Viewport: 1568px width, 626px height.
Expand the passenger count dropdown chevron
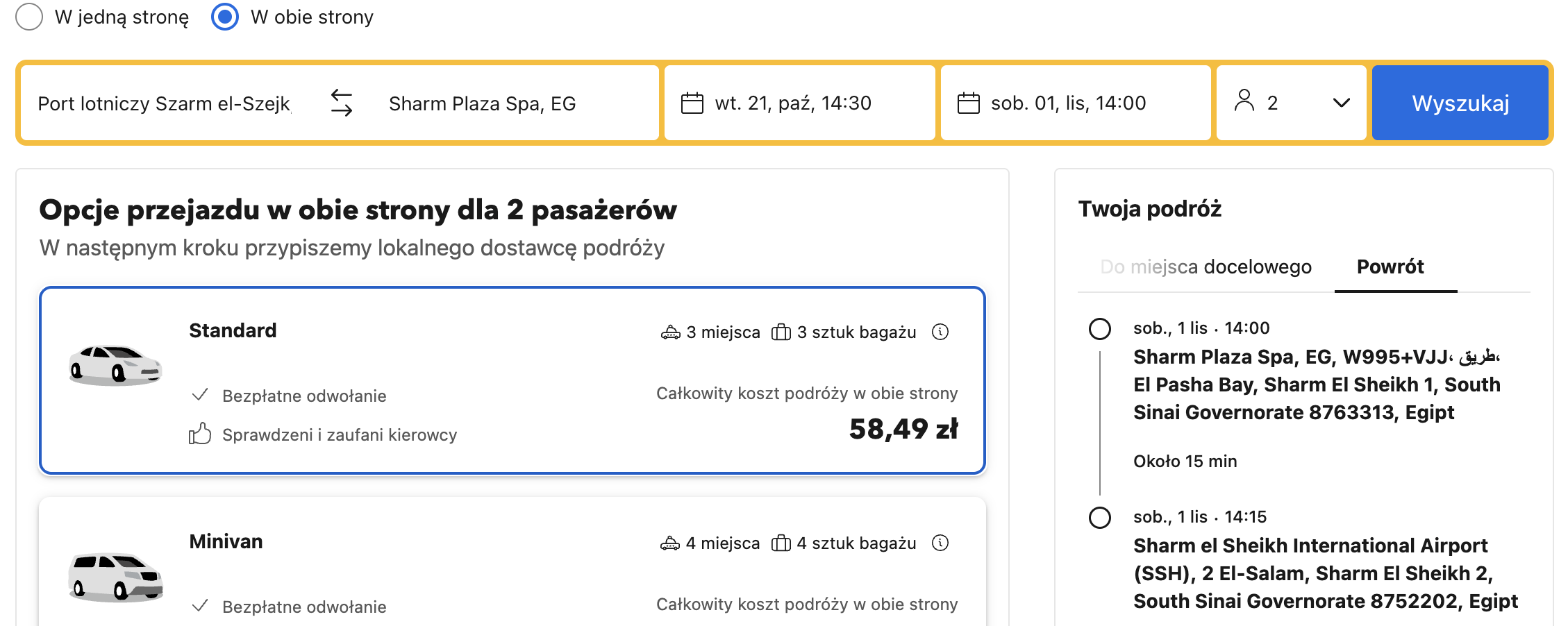[1342, 103]
